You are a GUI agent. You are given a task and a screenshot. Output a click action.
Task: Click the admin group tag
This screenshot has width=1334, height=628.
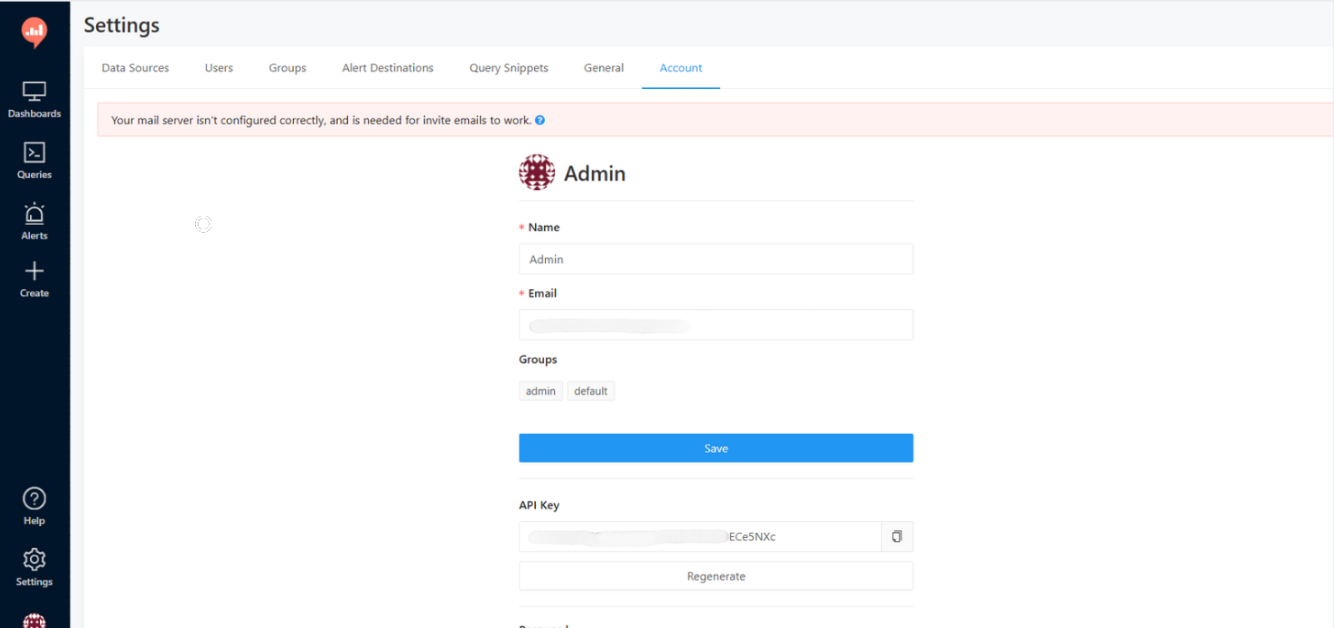540,390
